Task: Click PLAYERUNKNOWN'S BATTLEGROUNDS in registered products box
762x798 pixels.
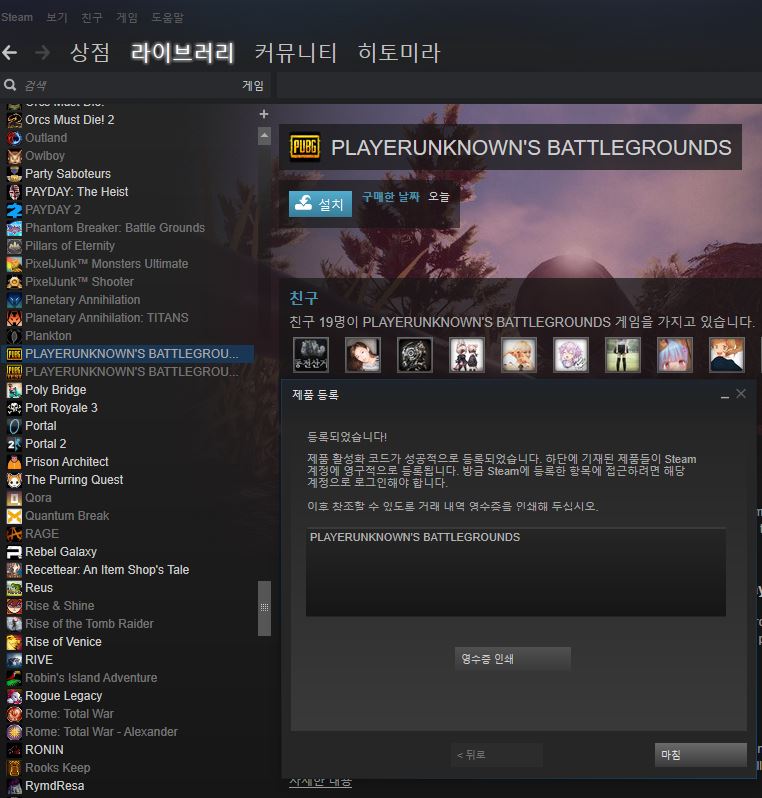Action: 415,537
